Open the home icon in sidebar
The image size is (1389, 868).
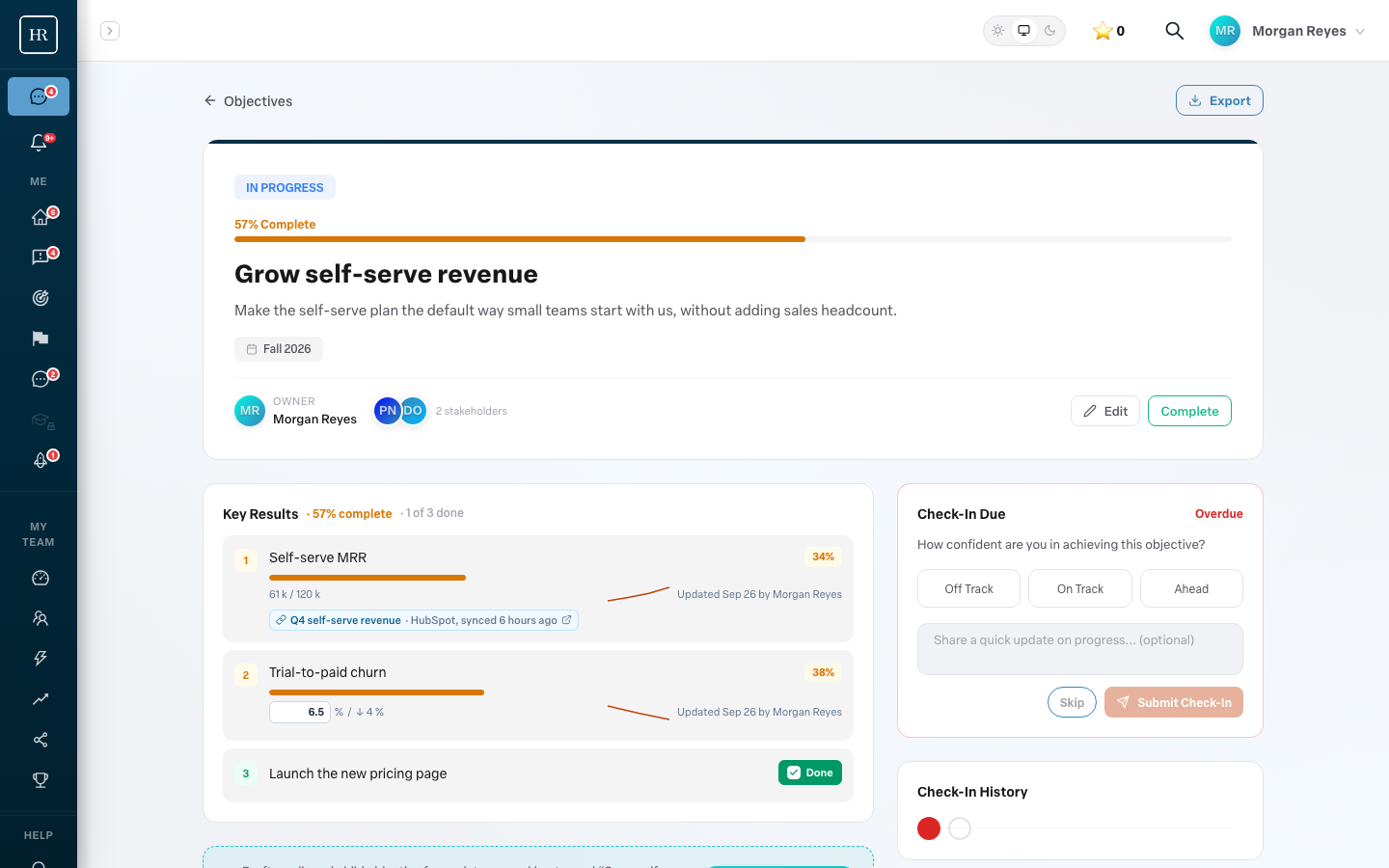click(x=39, y=217)
